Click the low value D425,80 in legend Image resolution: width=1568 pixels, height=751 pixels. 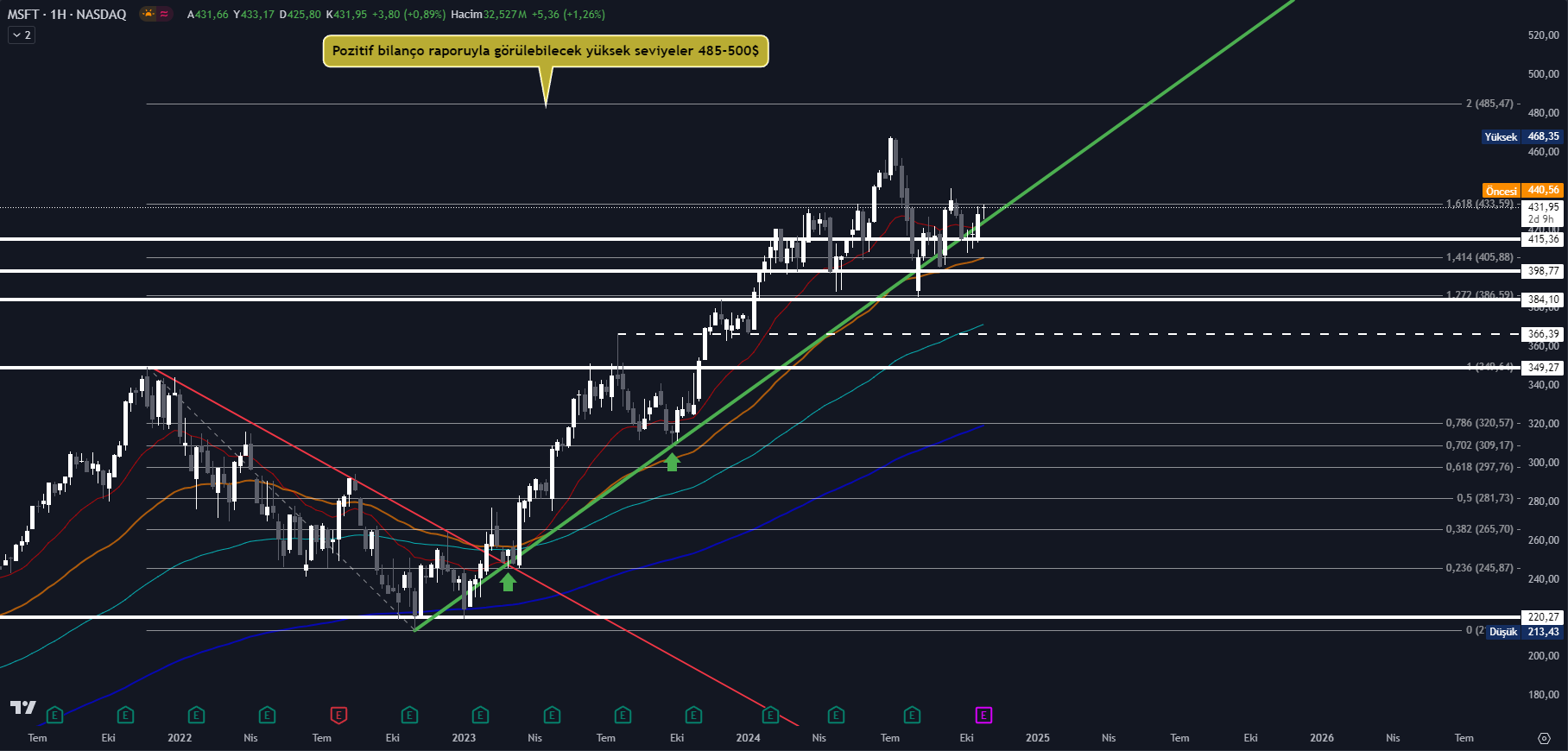(300, 15)
